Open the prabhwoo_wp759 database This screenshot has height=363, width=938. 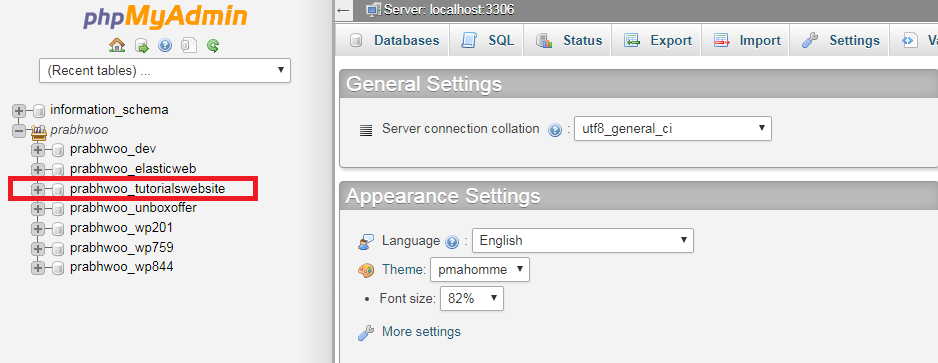click(121, 247)
